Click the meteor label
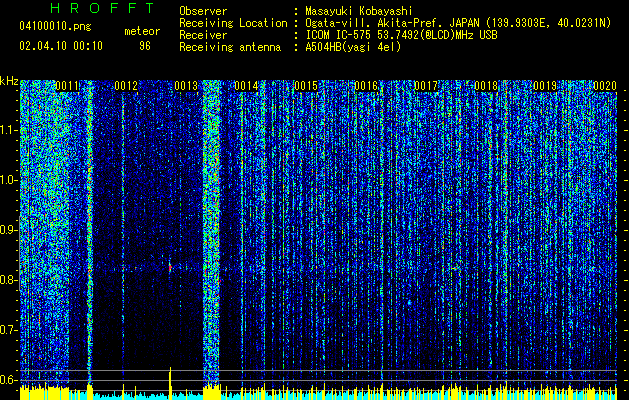Screen dimensions: 629x400 (142, 31)
